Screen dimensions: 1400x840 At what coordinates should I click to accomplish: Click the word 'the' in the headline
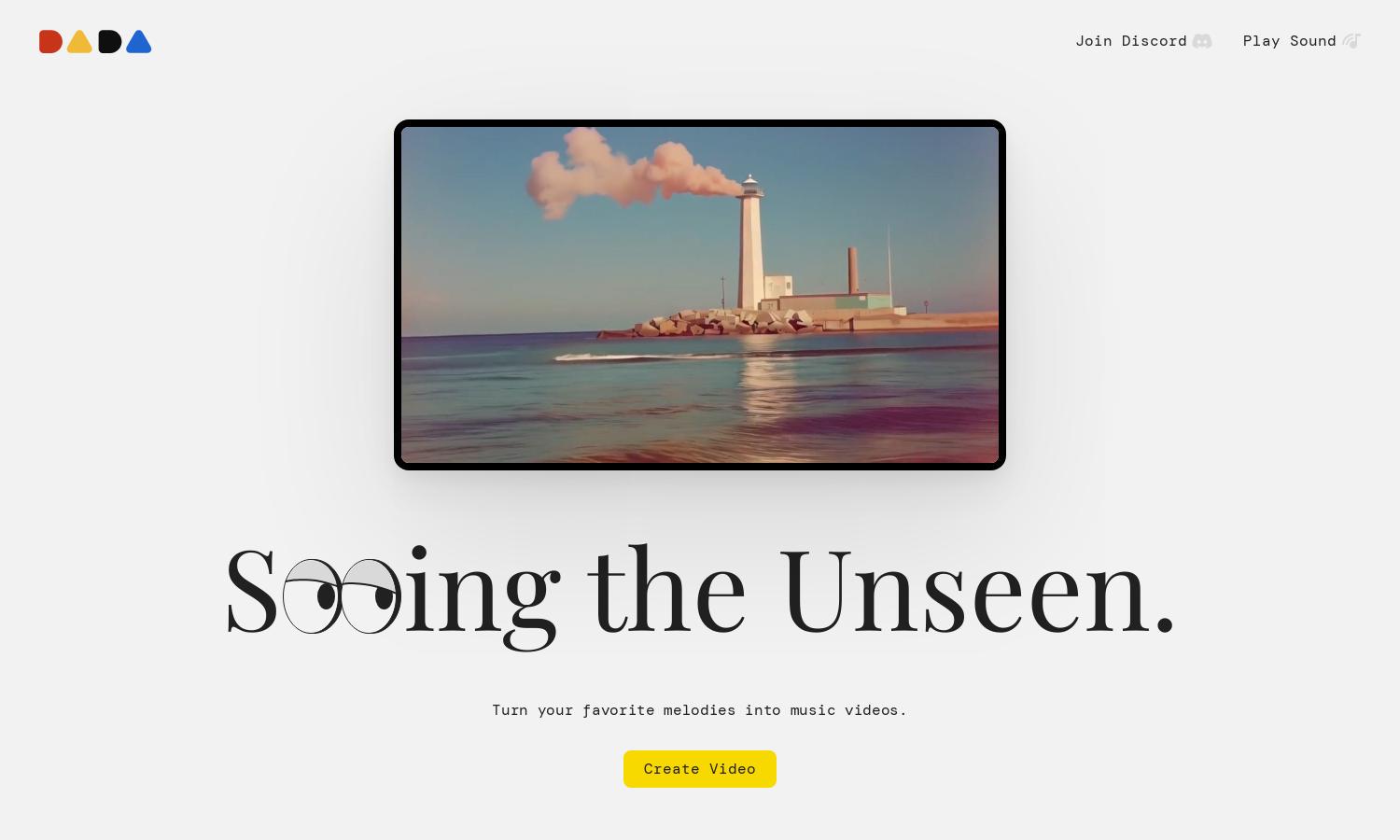666,588
